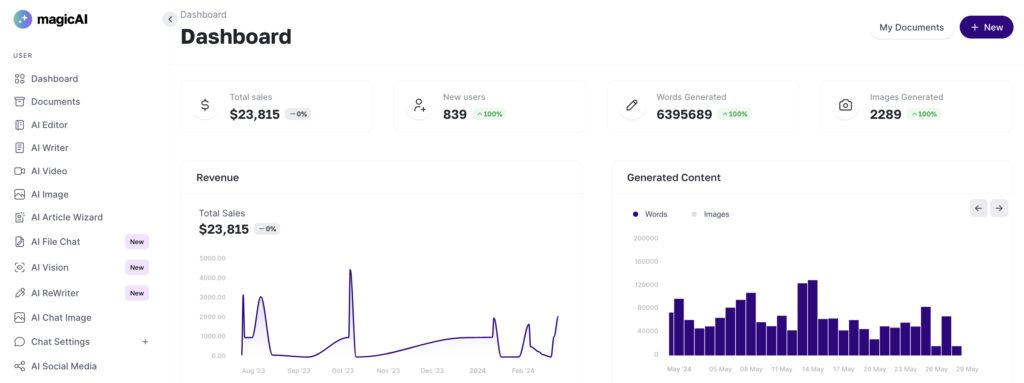Click the AI Video camera icon
This screenshot has height=383, width=1024.
coord(20,171)
